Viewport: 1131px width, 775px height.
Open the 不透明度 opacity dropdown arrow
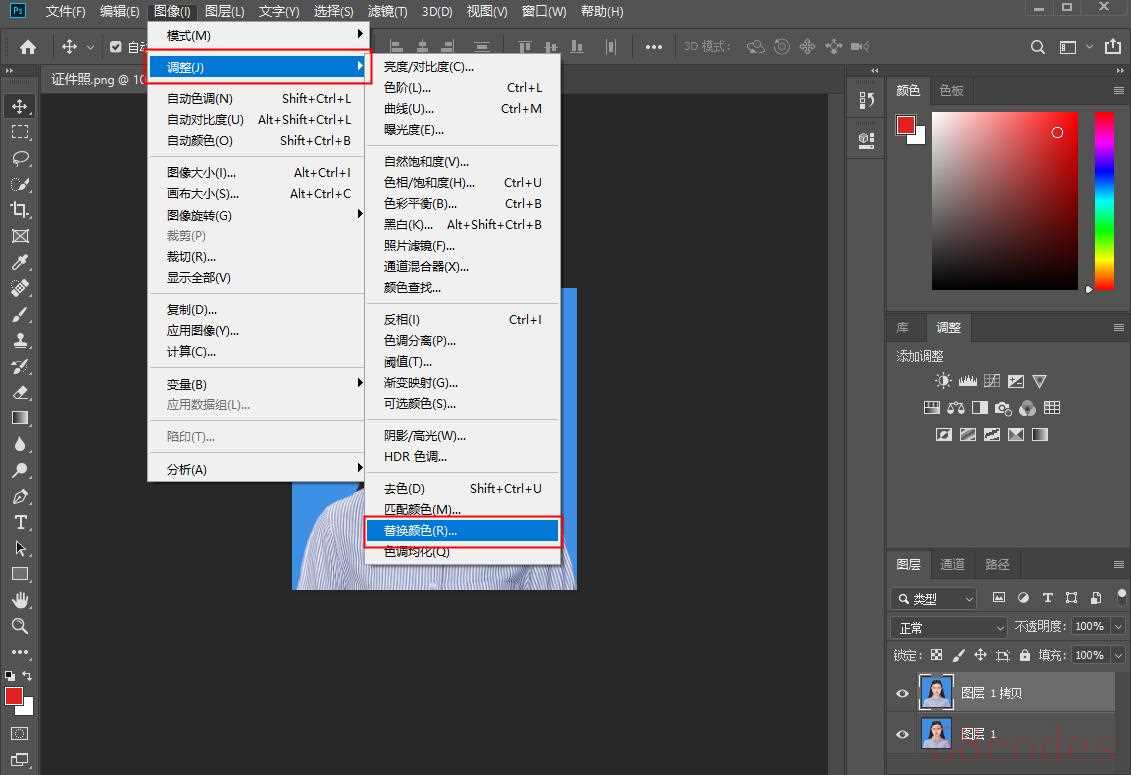pyautogui.click(x=1117, y=626)
